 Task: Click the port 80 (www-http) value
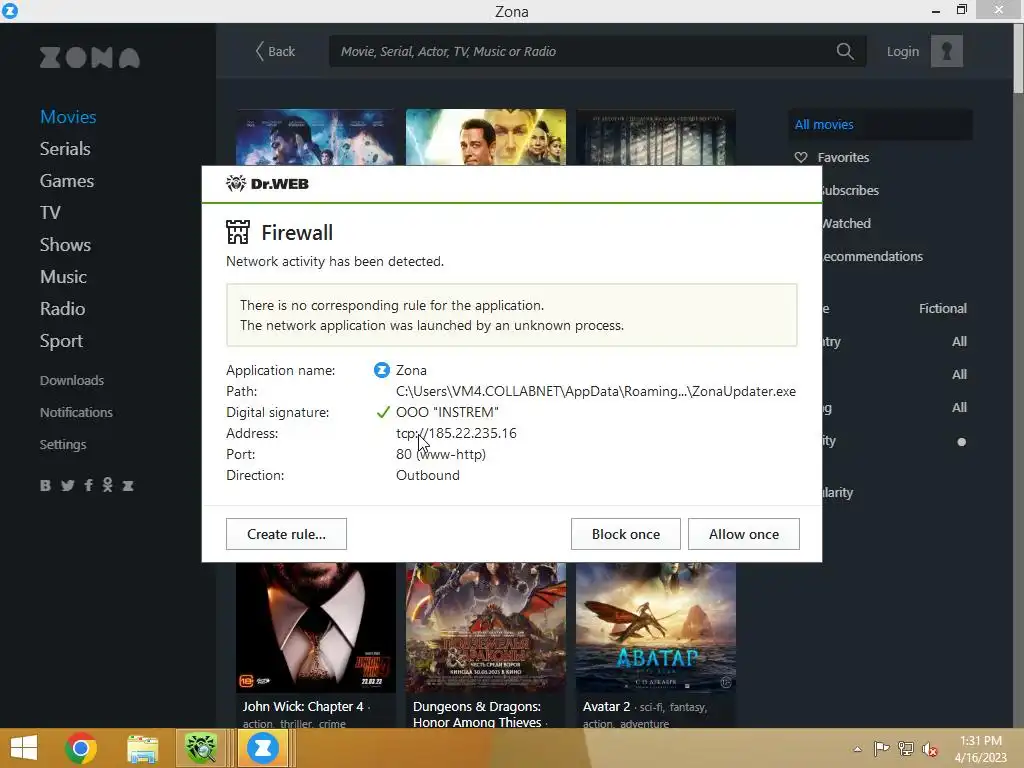[441, 454]
